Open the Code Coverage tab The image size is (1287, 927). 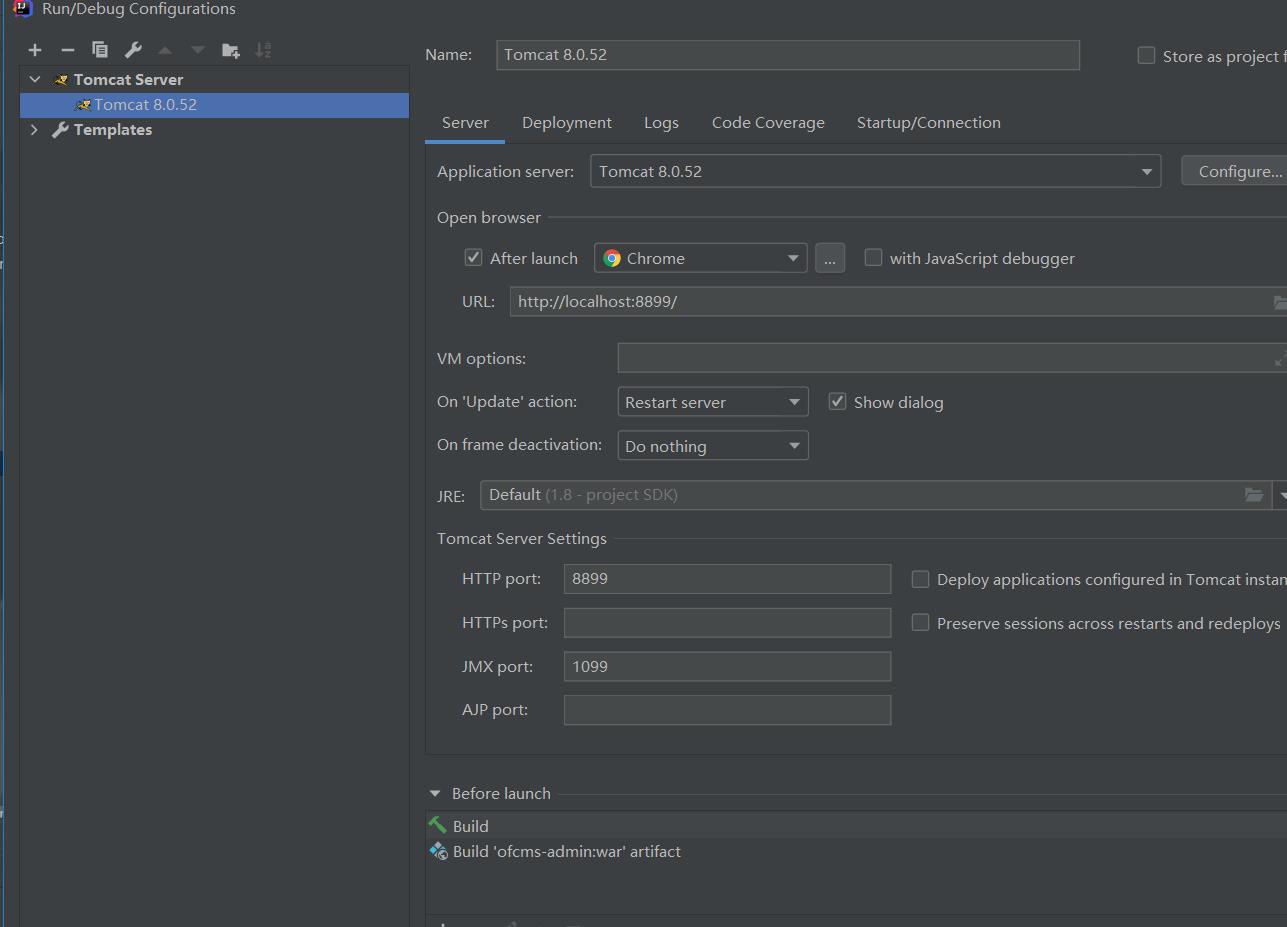tap(768, 123)
